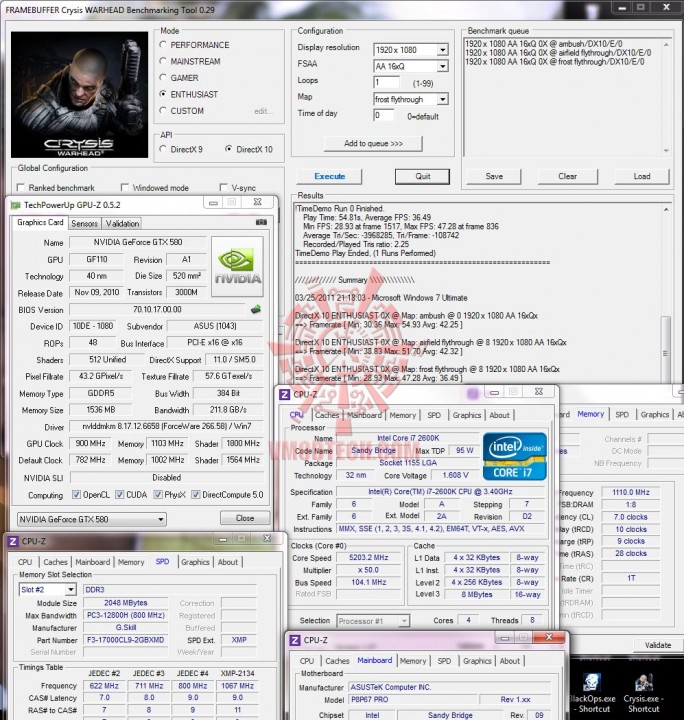Click the Results scrollbar up arrow
Screen dimensions: 684x720
pyautogui.click(x=666, y=210)
